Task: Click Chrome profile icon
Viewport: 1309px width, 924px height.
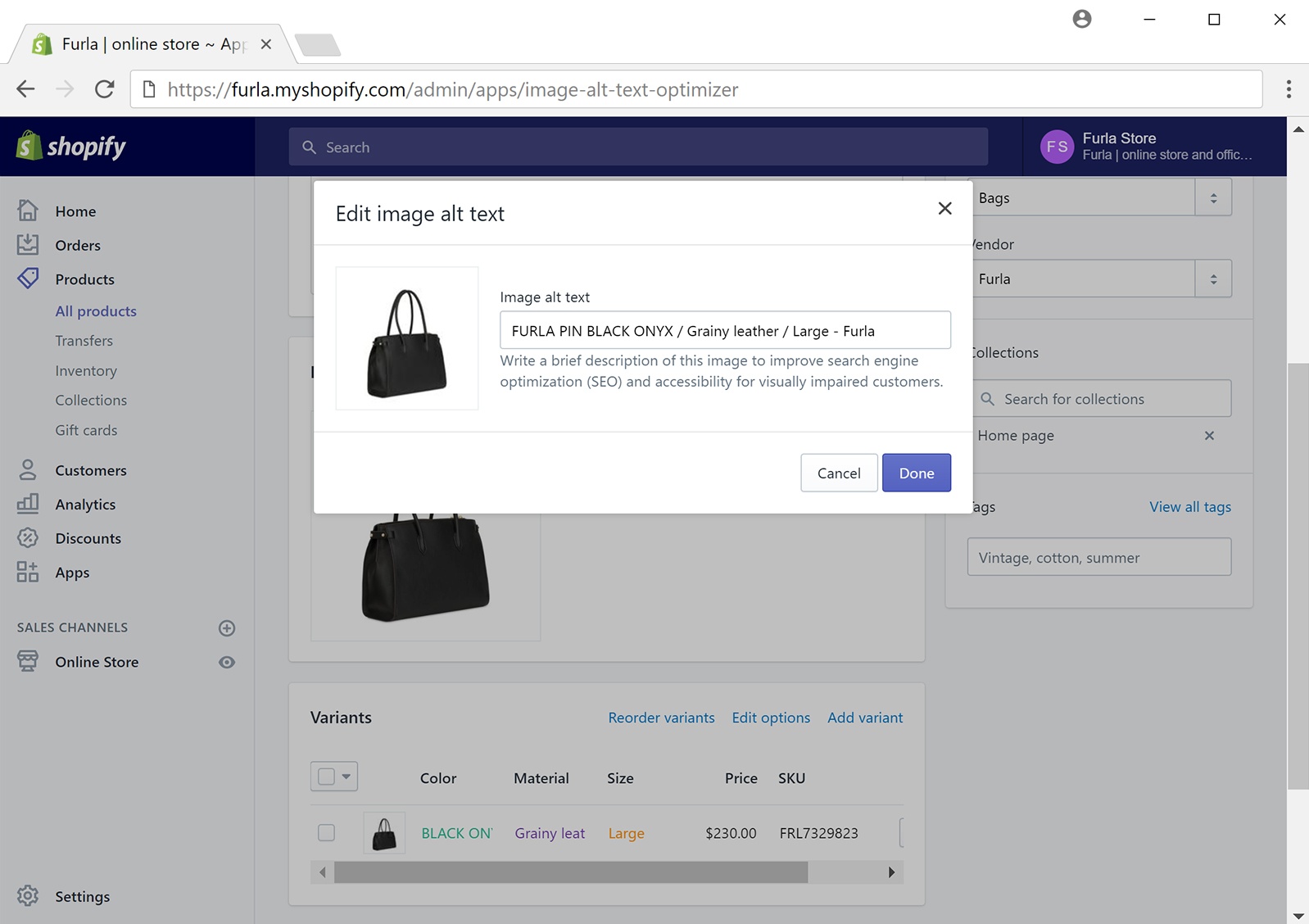Action: [x=1082, y=19]
